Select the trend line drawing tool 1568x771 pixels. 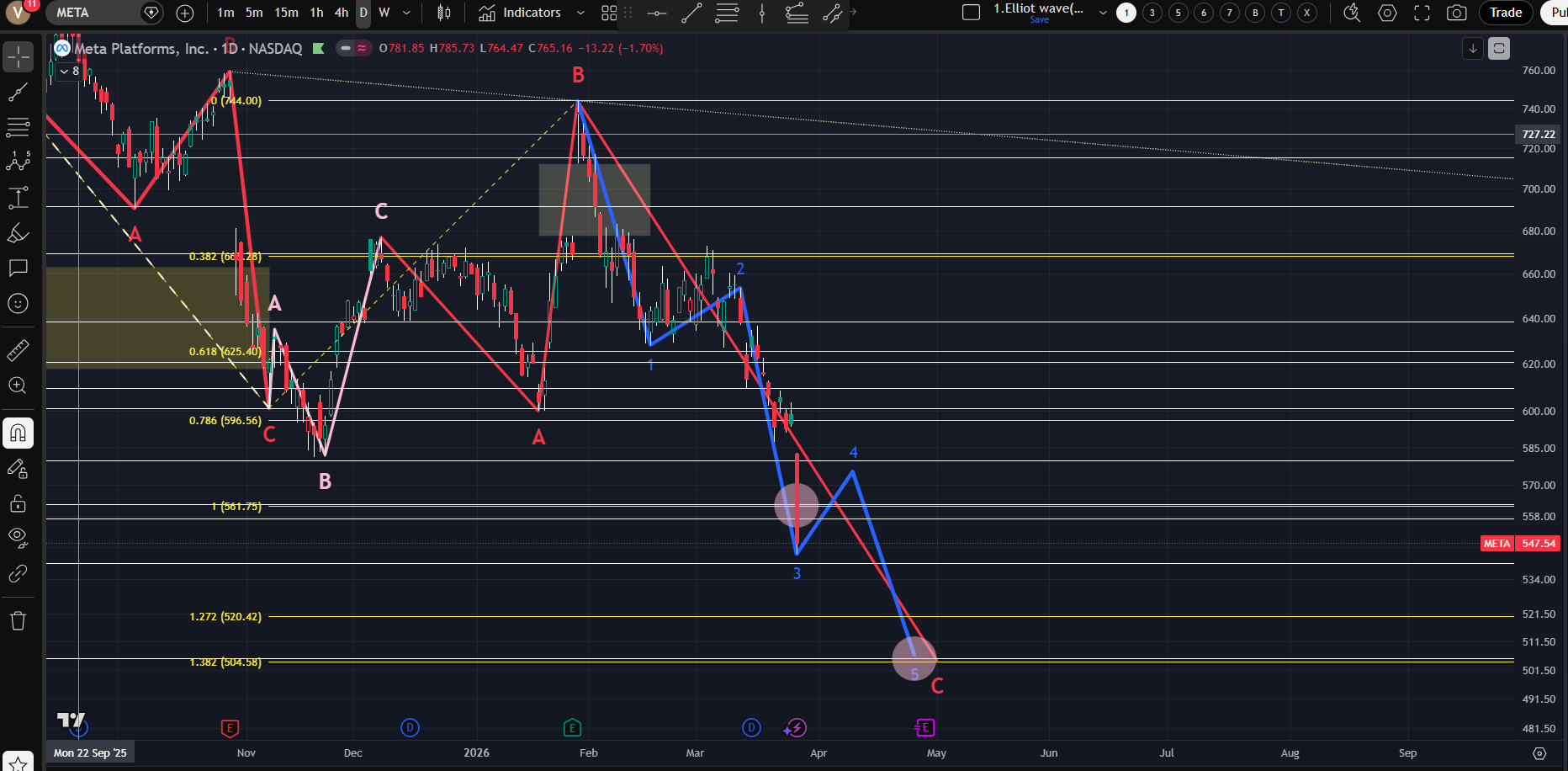pyautogui.click(x=18, y=93)
